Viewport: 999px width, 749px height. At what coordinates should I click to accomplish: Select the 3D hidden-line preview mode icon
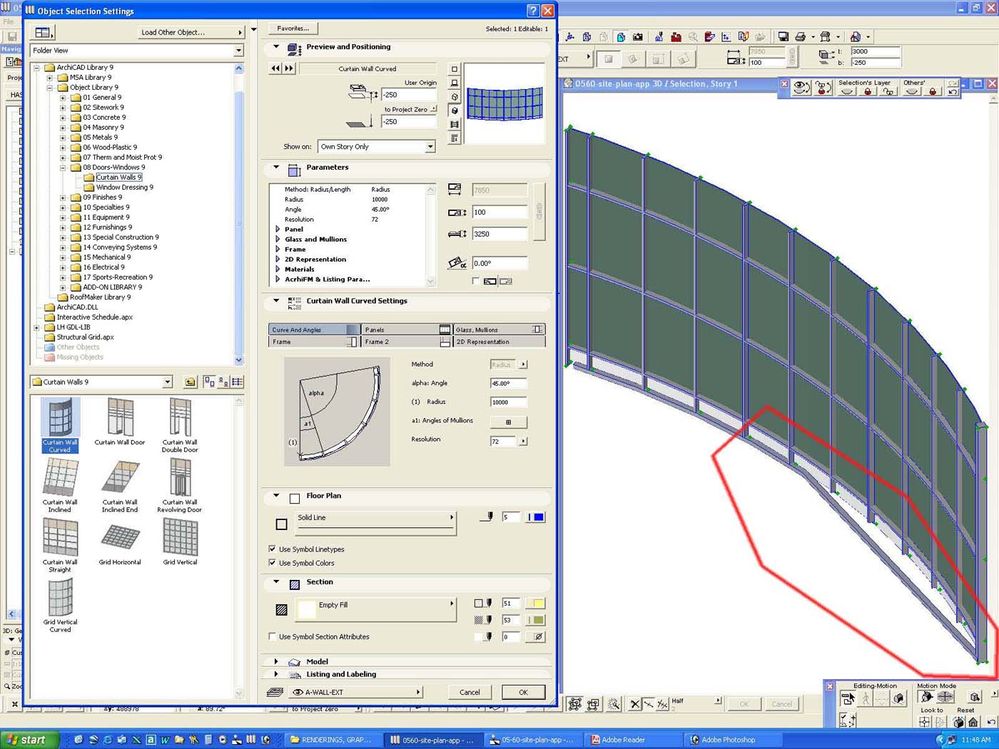pyautogui.click(x=454, y=97)
